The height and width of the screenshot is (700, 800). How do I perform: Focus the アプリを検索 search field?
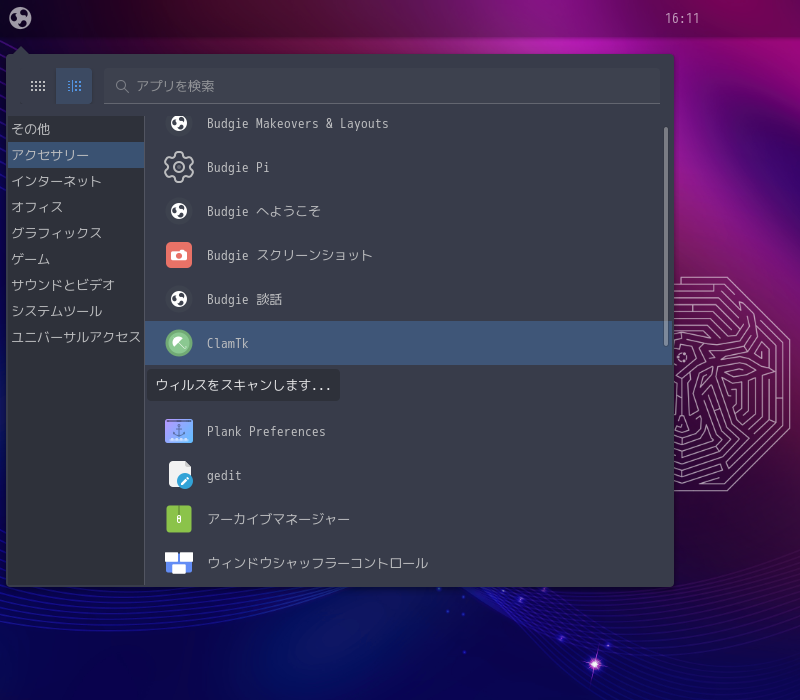pos(382,86)
